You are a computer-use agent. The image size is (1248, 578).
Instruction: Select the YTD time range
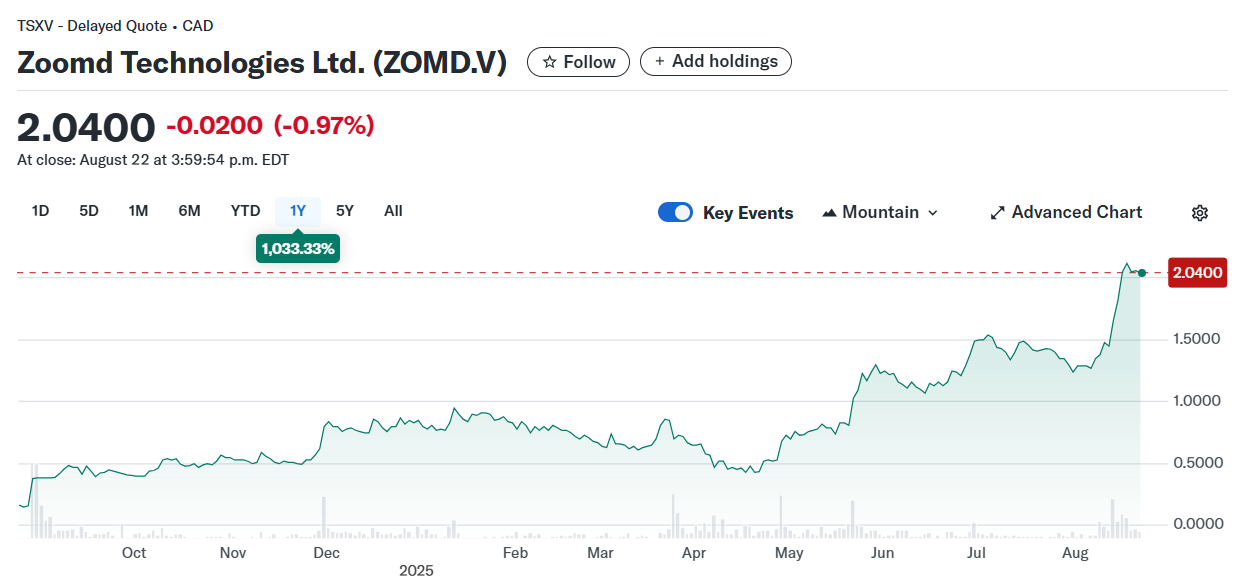pos(245,211)
